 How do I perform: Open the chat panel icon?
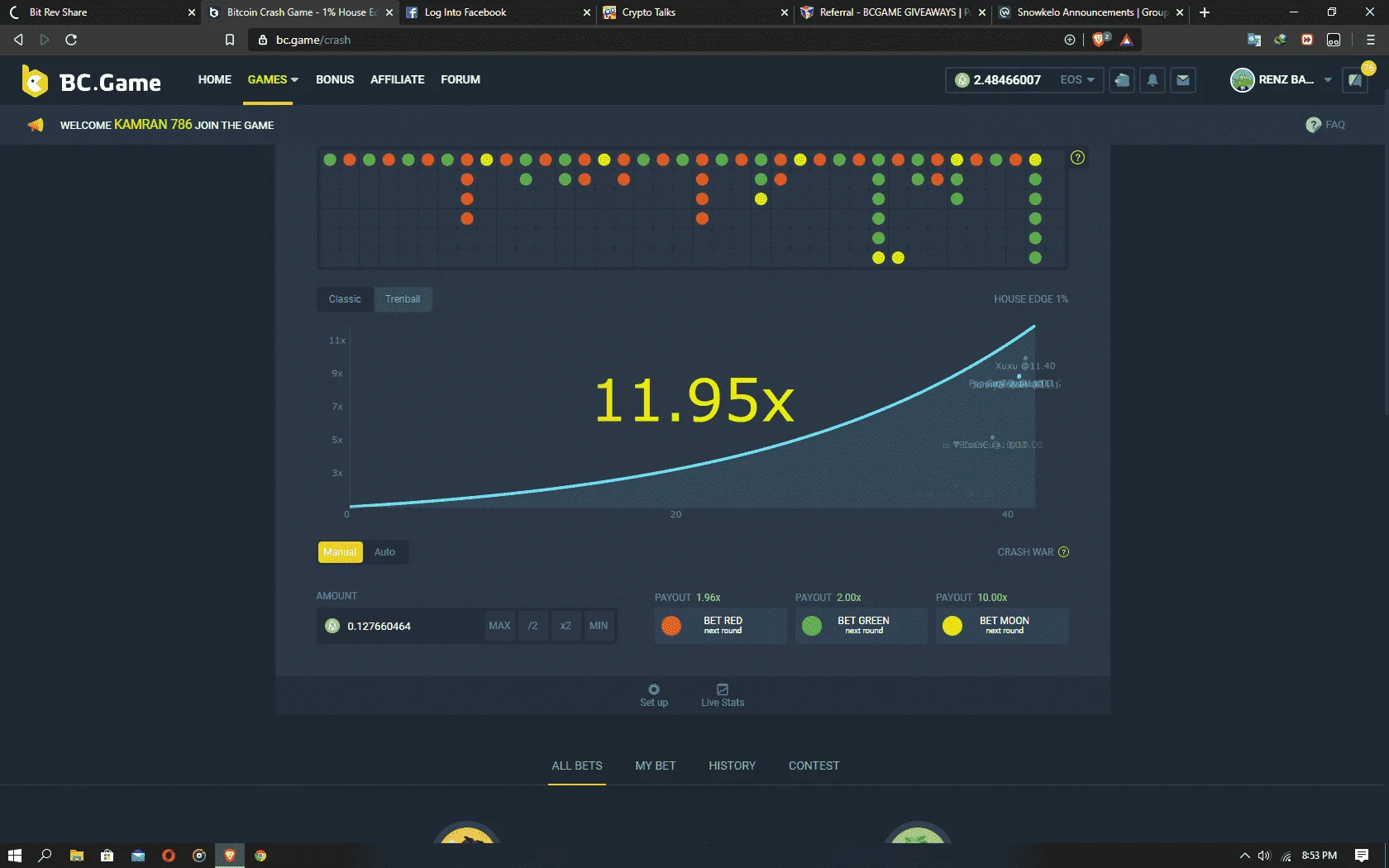coord(1355,80)
